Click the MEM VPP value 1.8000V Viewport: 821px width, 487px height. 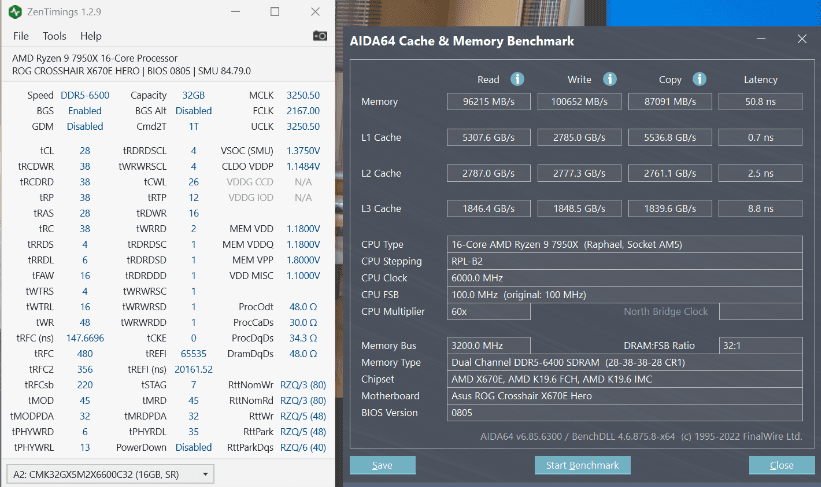(303, 260)
